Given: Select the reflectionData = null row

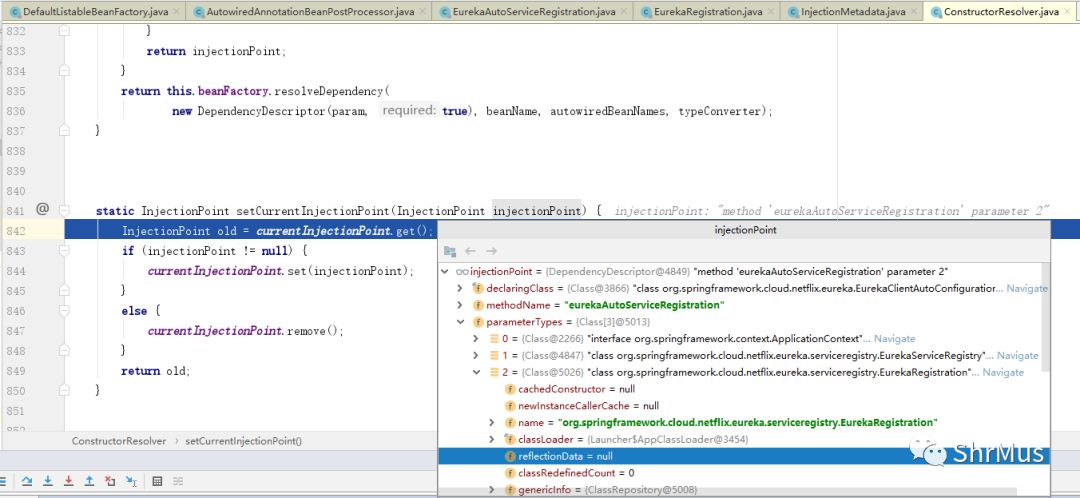Looking at the screenshot, I should pos(743,456).
